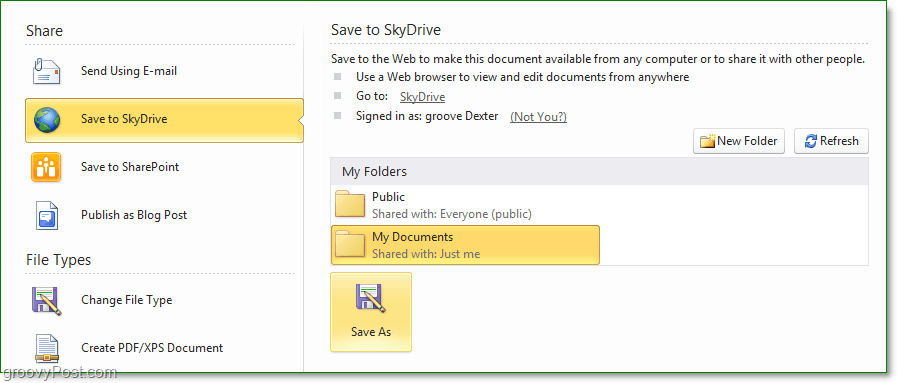897x383 pixels.
Task: Click 'Signed in as: groove Dexter' text
Action: click(x=427, y=117)
